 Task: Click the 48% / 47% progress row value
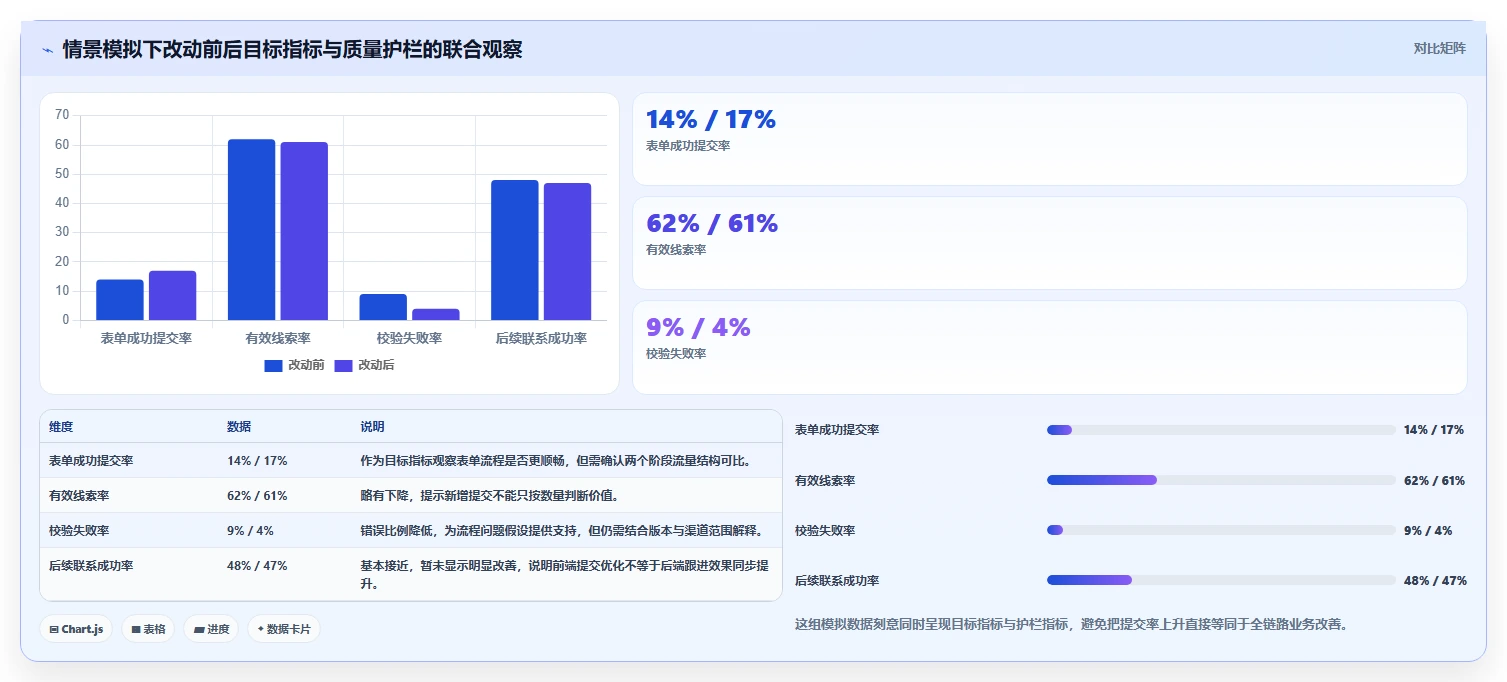click(x=1435, y=580)
